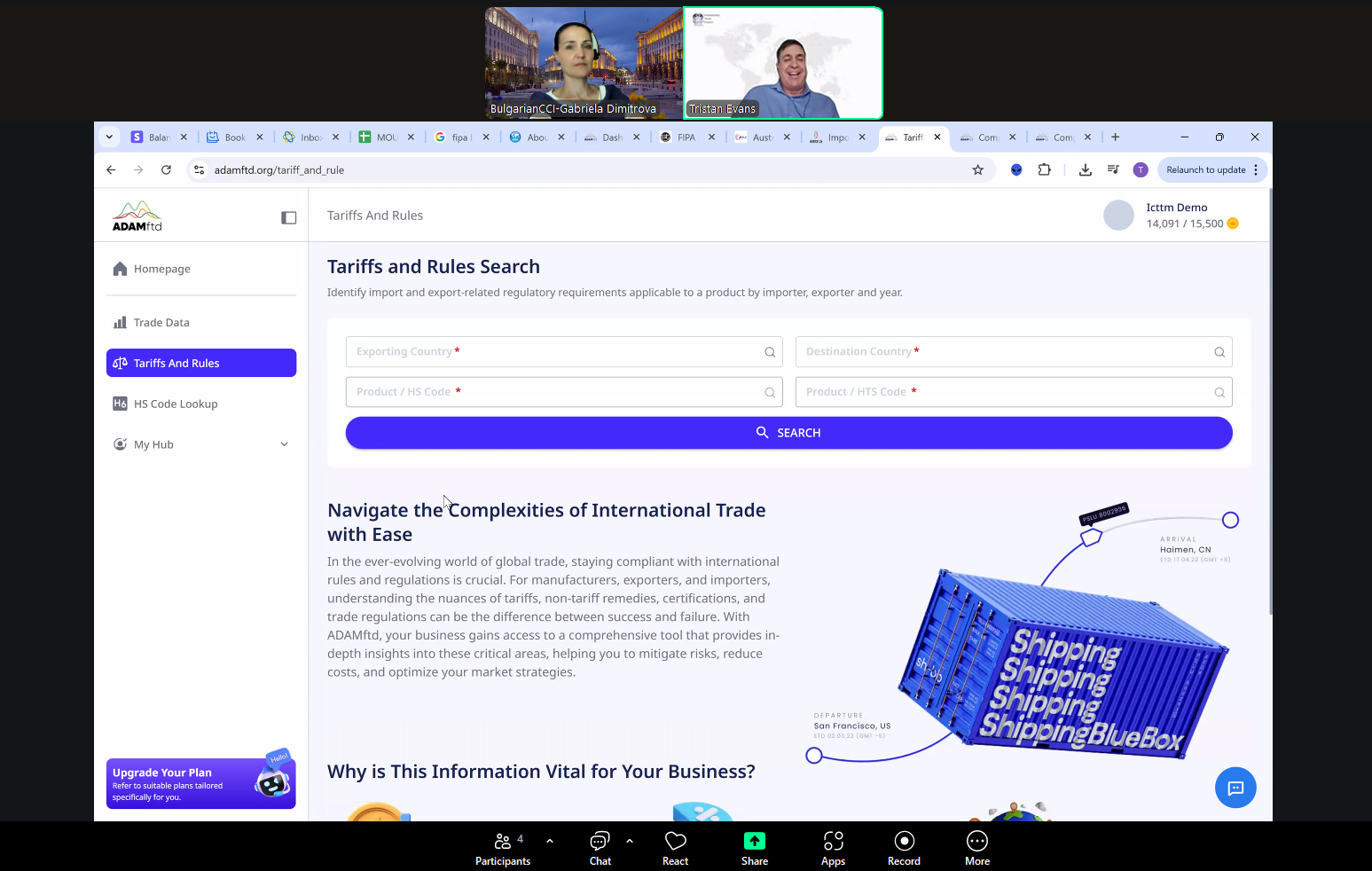Collapse the sidebar with panel toggle icon
This screenshot has width=1372, height=871.
(289, 217)
